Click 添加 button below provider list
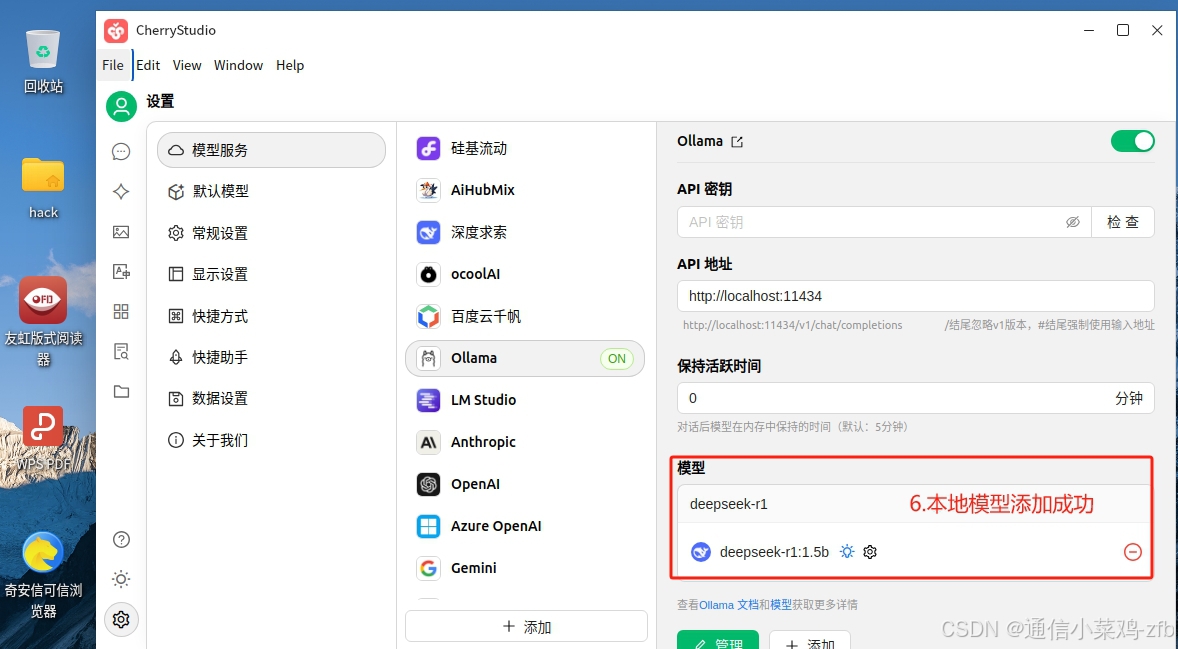Image resolution: width=1178 pixels, height=649 pixels. (x=526, y=626)
